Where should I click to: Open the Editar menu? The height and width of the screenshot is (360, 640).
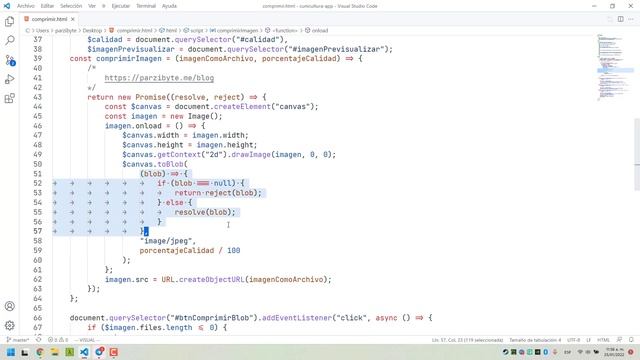47,6
